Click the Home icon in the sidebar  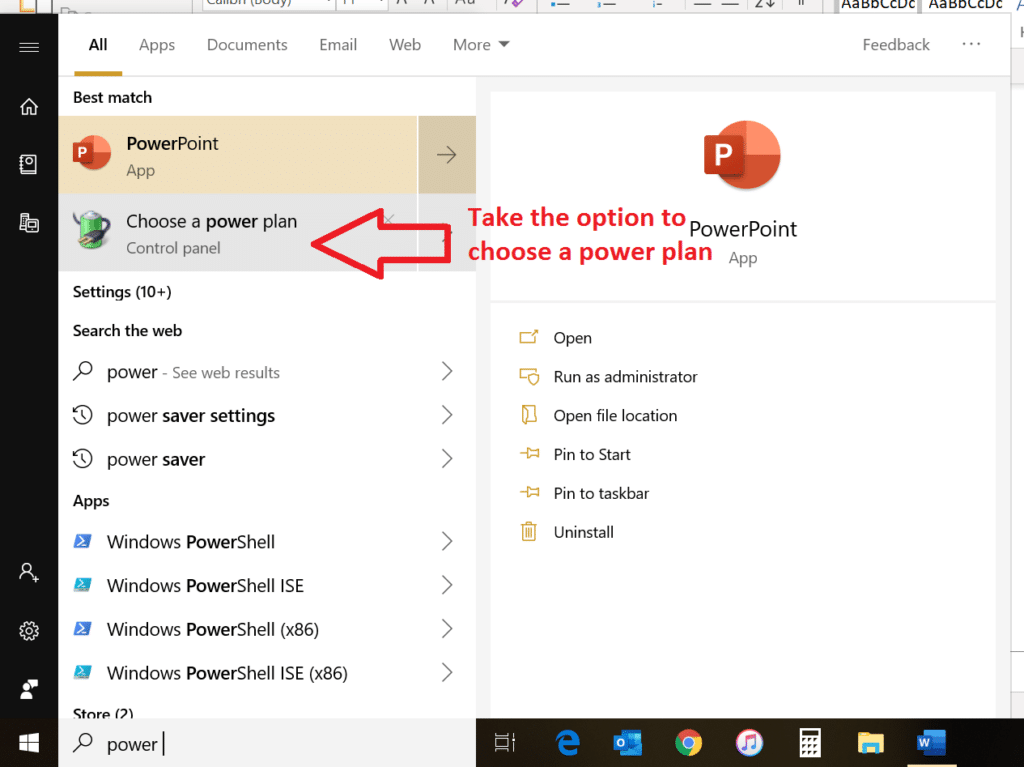coord(29,107)
